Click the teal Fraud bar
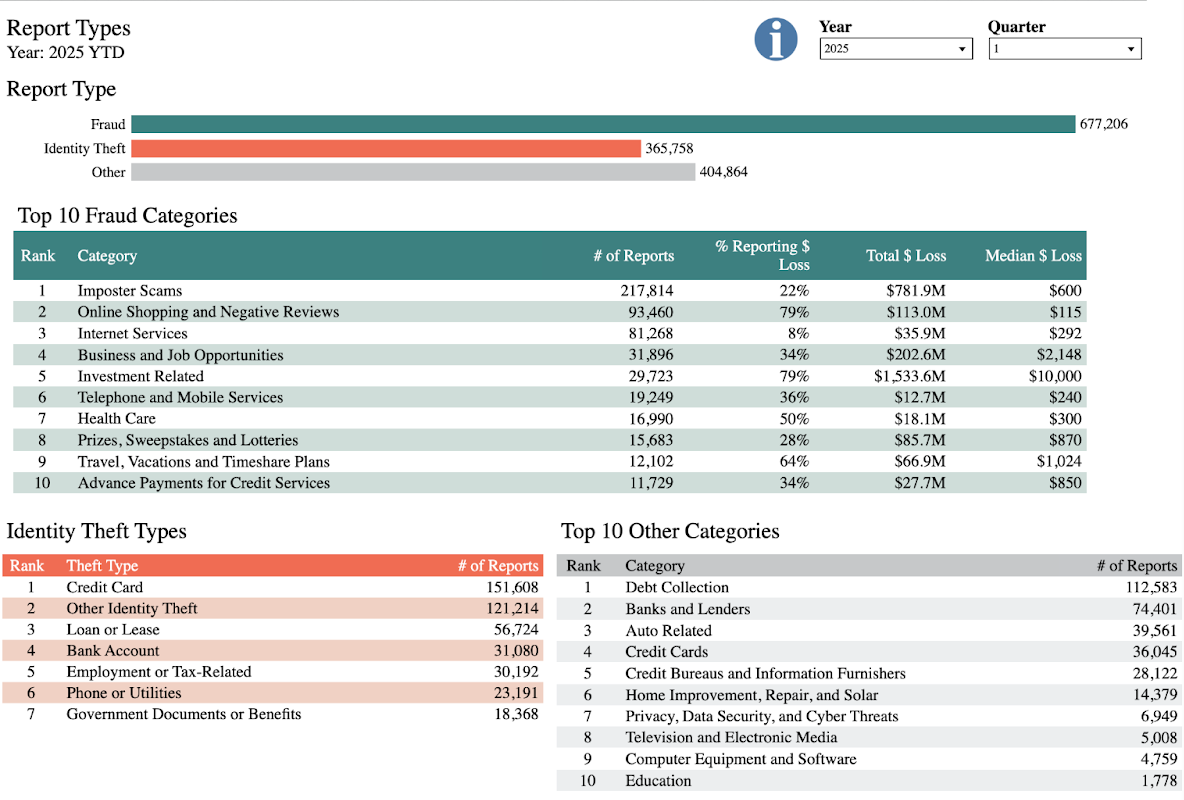This screenshot has width=1184, height=800. pyautogui.click(x=602, y=124)
